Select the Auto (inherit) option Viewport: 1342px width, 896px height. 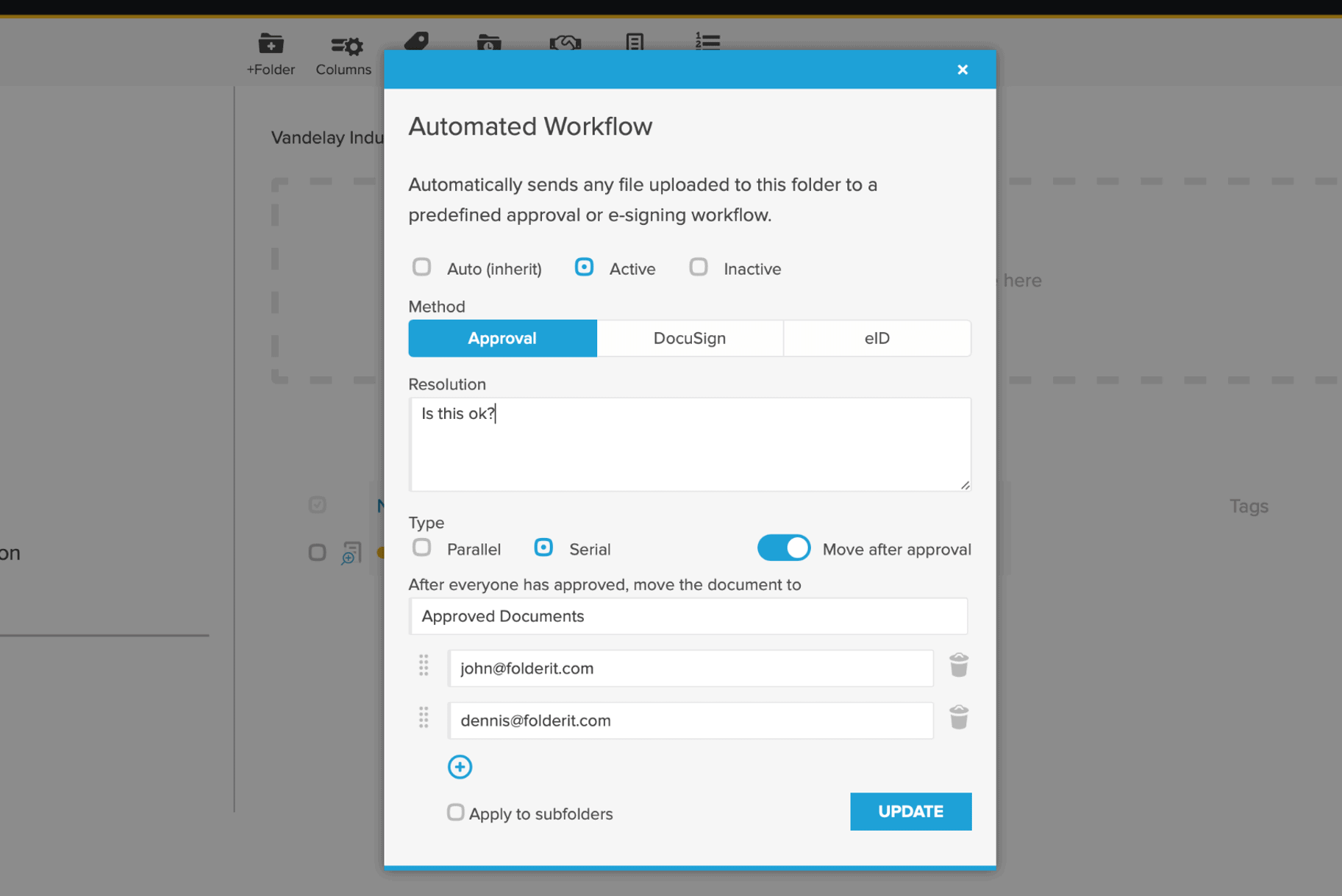(422, 268)
